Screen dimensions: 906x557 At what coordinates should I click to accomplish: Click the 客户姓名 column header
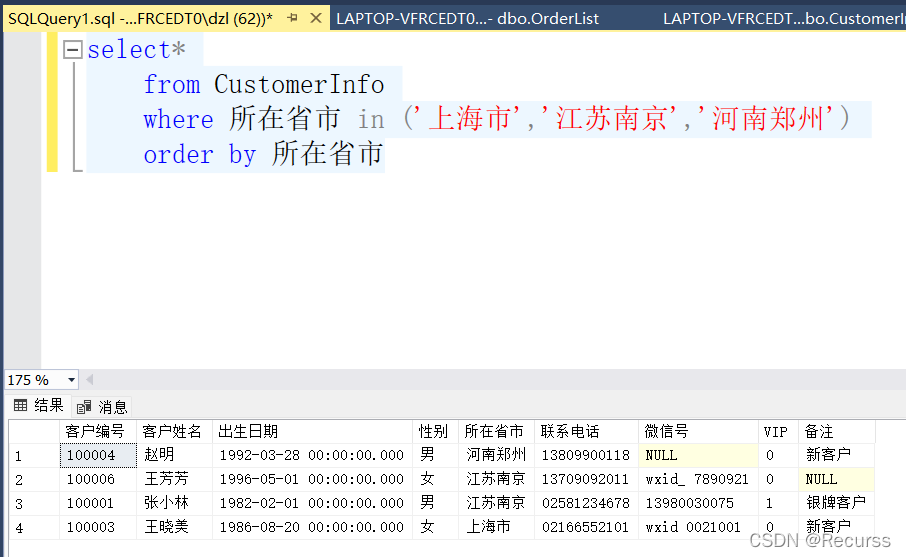[174, 431]
